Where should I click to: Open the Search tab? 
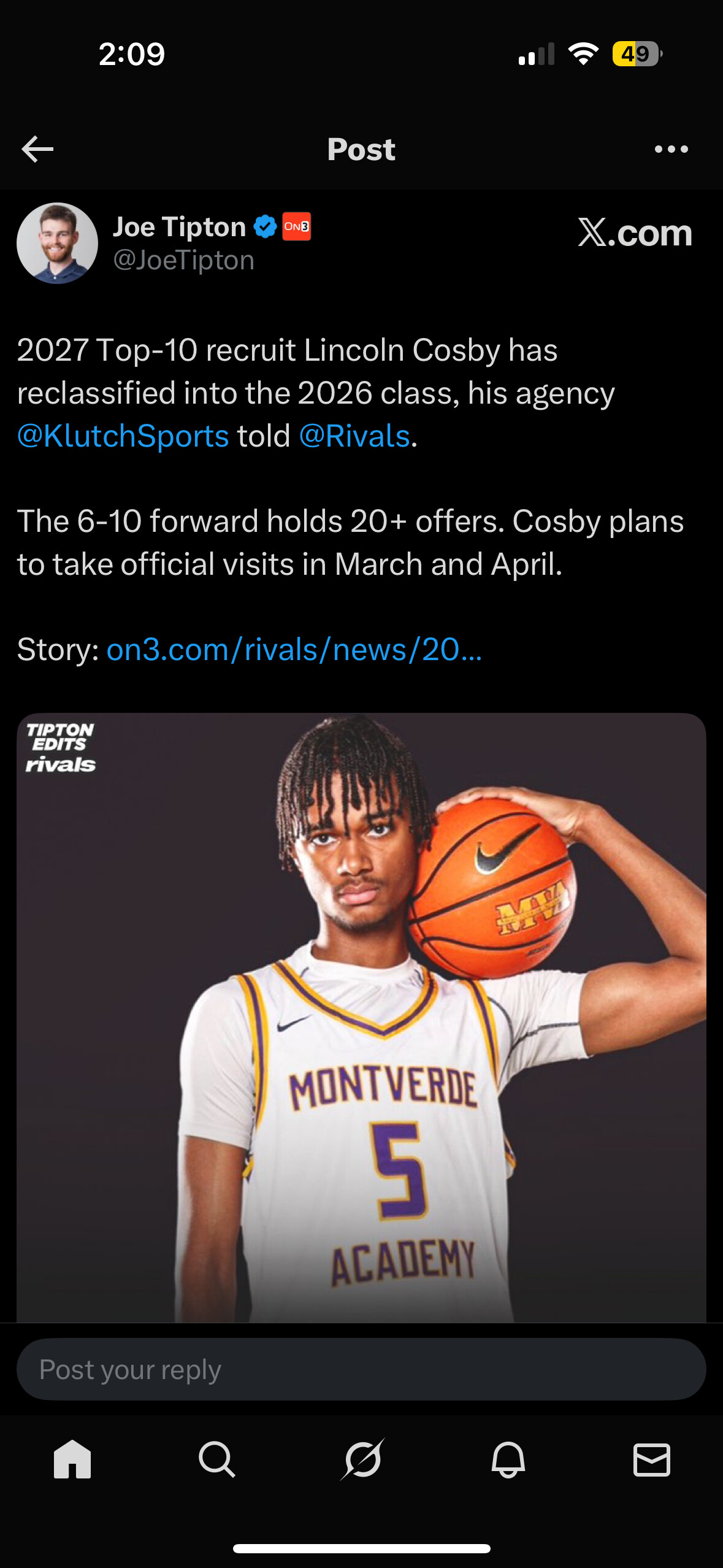216,1459
